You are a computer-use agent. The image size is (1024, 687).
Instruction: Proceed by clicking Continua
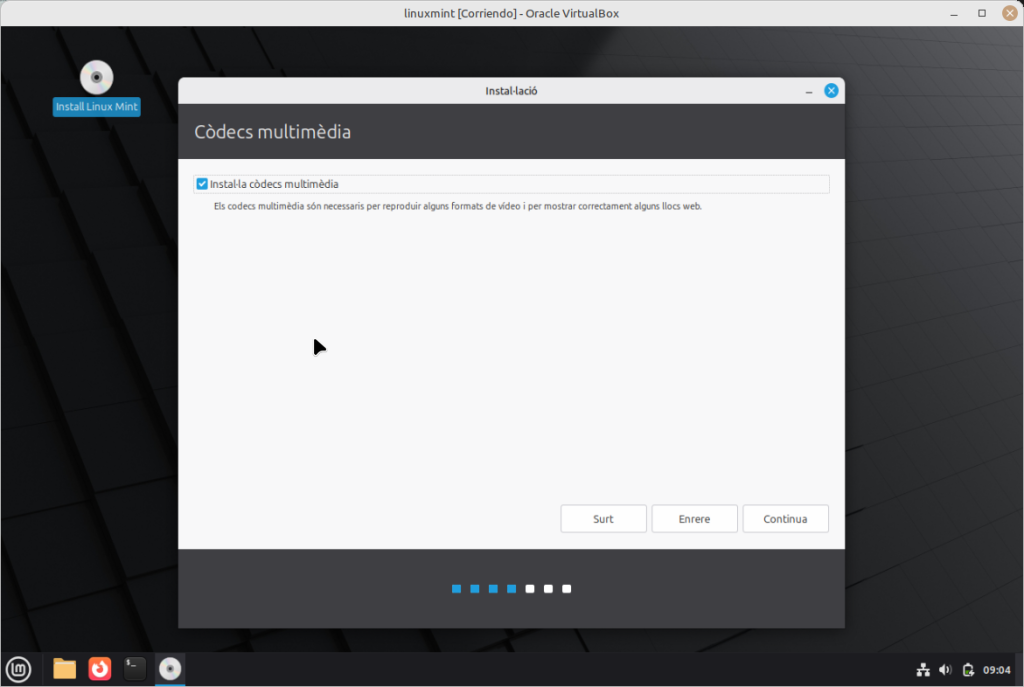tap(785, 519)
